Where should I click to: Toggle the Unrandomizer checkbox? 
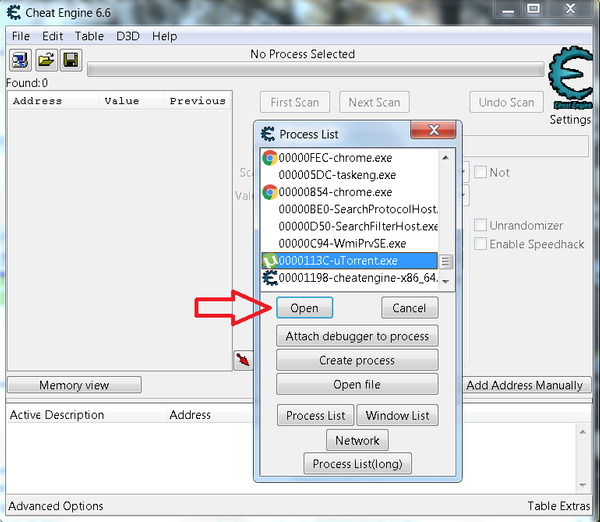pyautogui.click(x=480, y=225)
